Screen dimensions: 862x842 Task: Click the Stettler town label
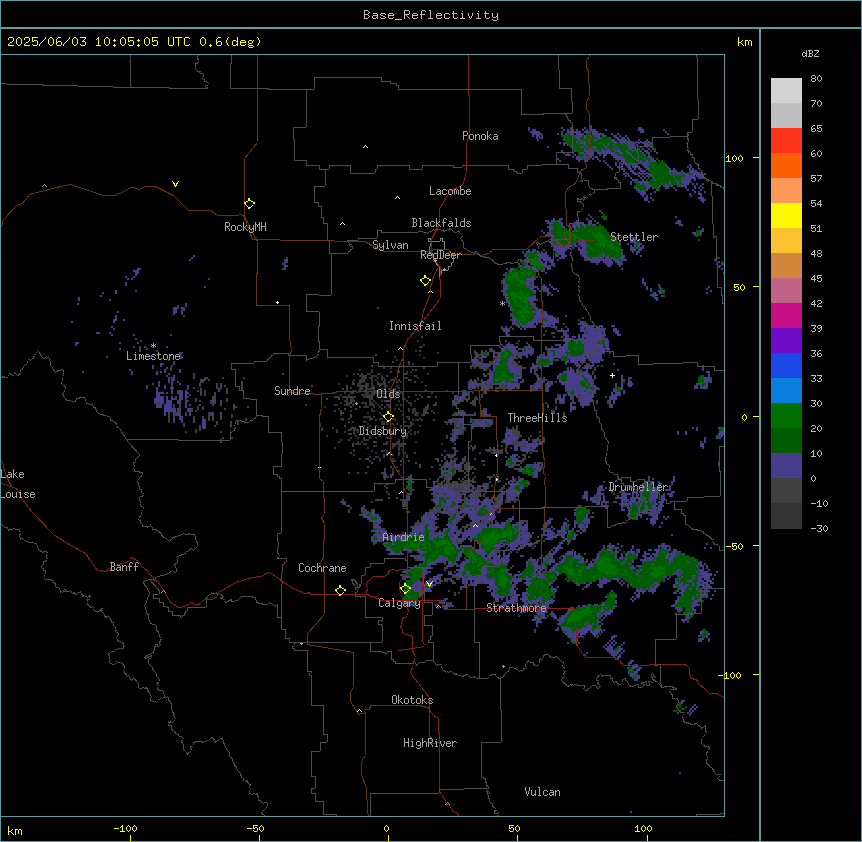click(634, 237)
